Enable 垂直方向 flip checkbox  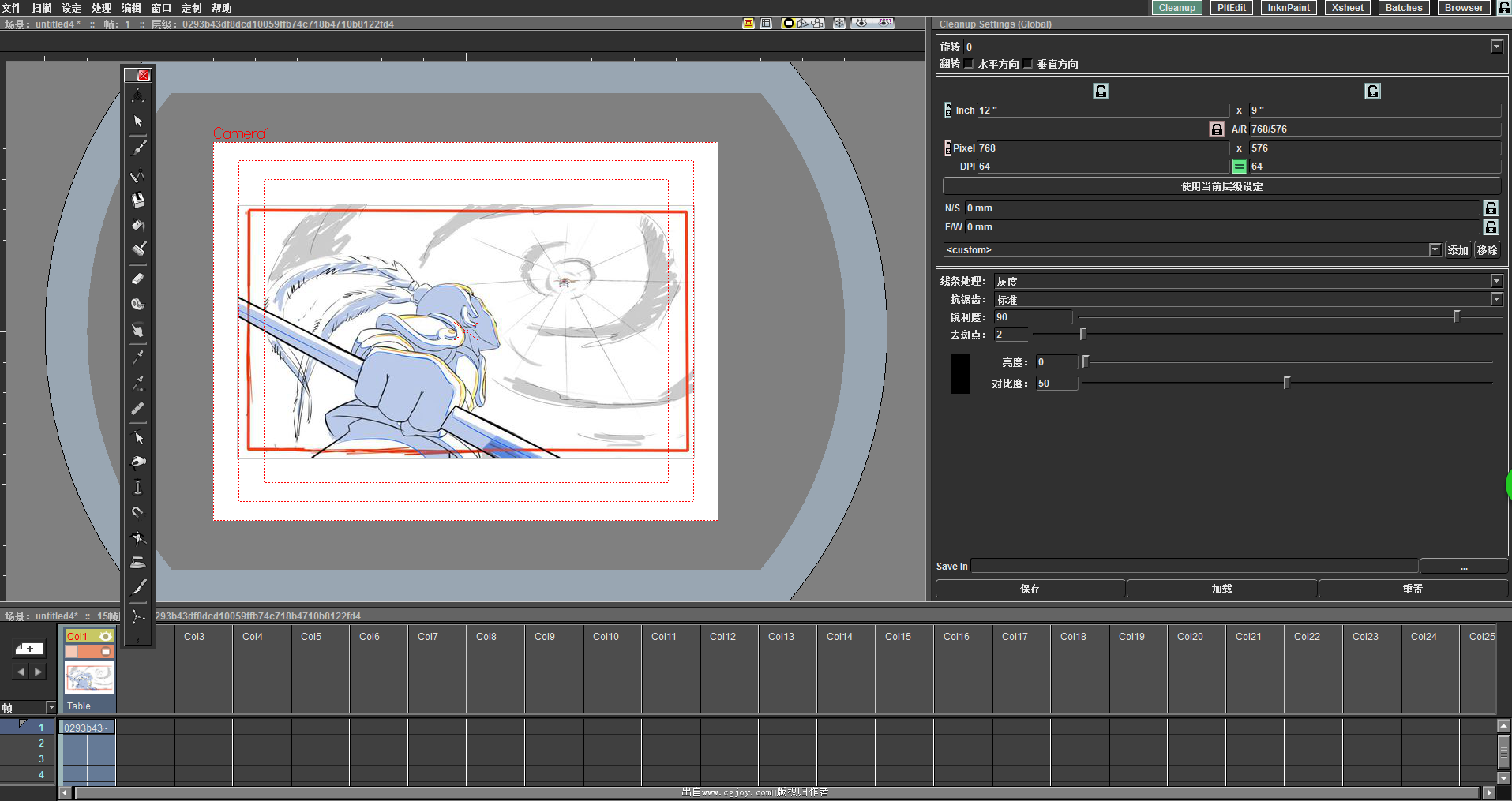(x=1028, y=64)
